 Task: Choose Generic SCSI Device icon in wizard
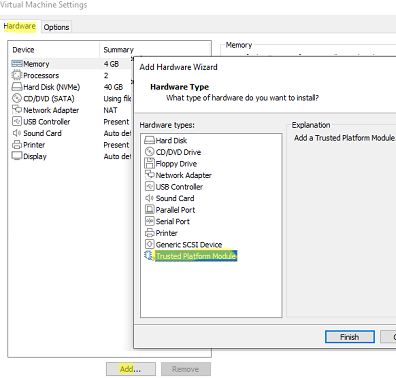pyautogui.click(x=150, y=244)
